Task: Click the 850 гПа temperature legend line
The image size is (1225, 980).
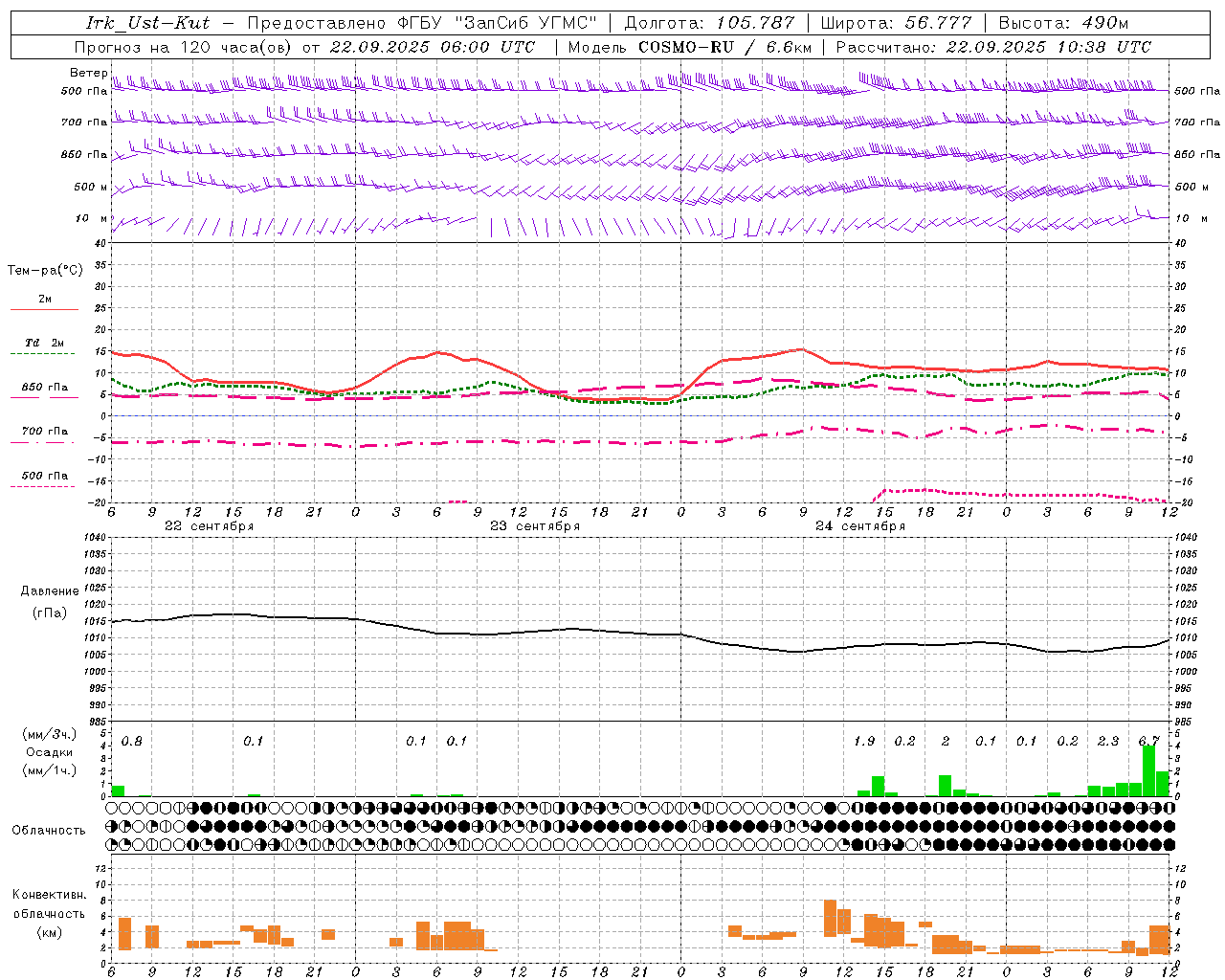Action: [42, 397]
